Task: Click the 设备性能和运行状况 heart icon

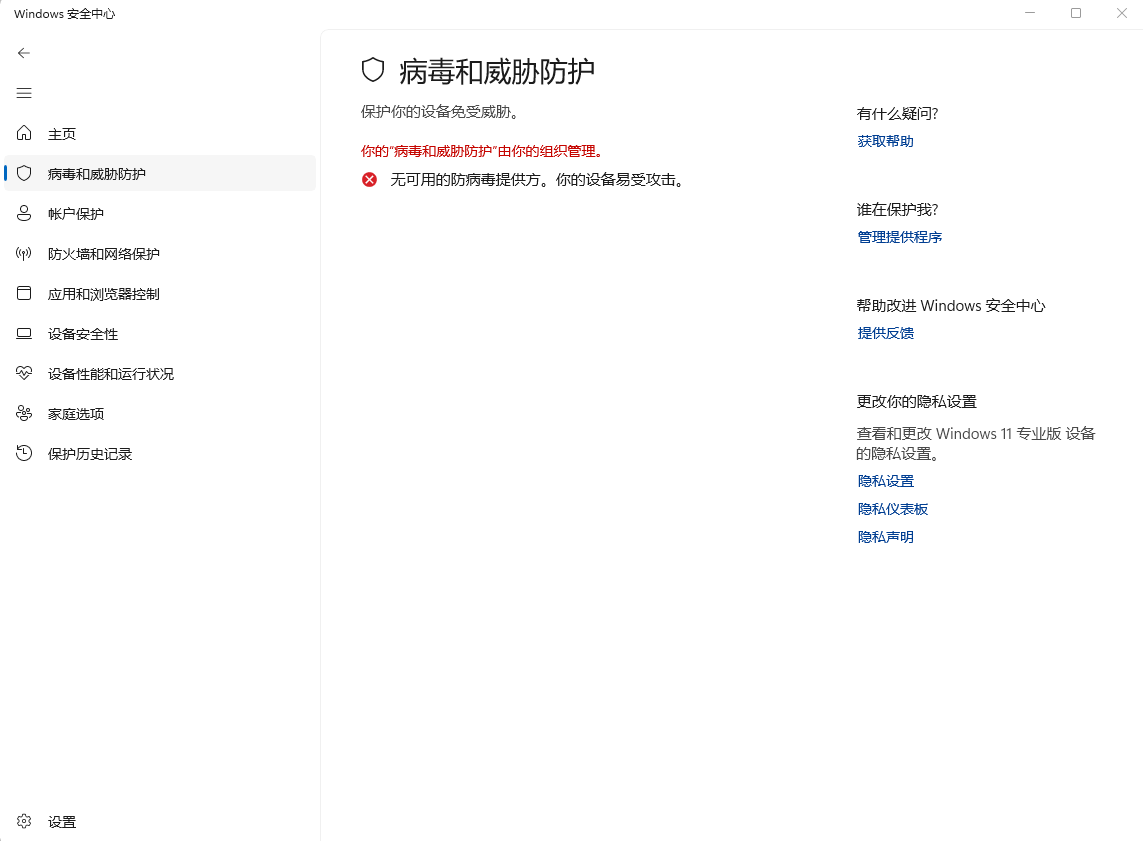Action: (24, 373)
